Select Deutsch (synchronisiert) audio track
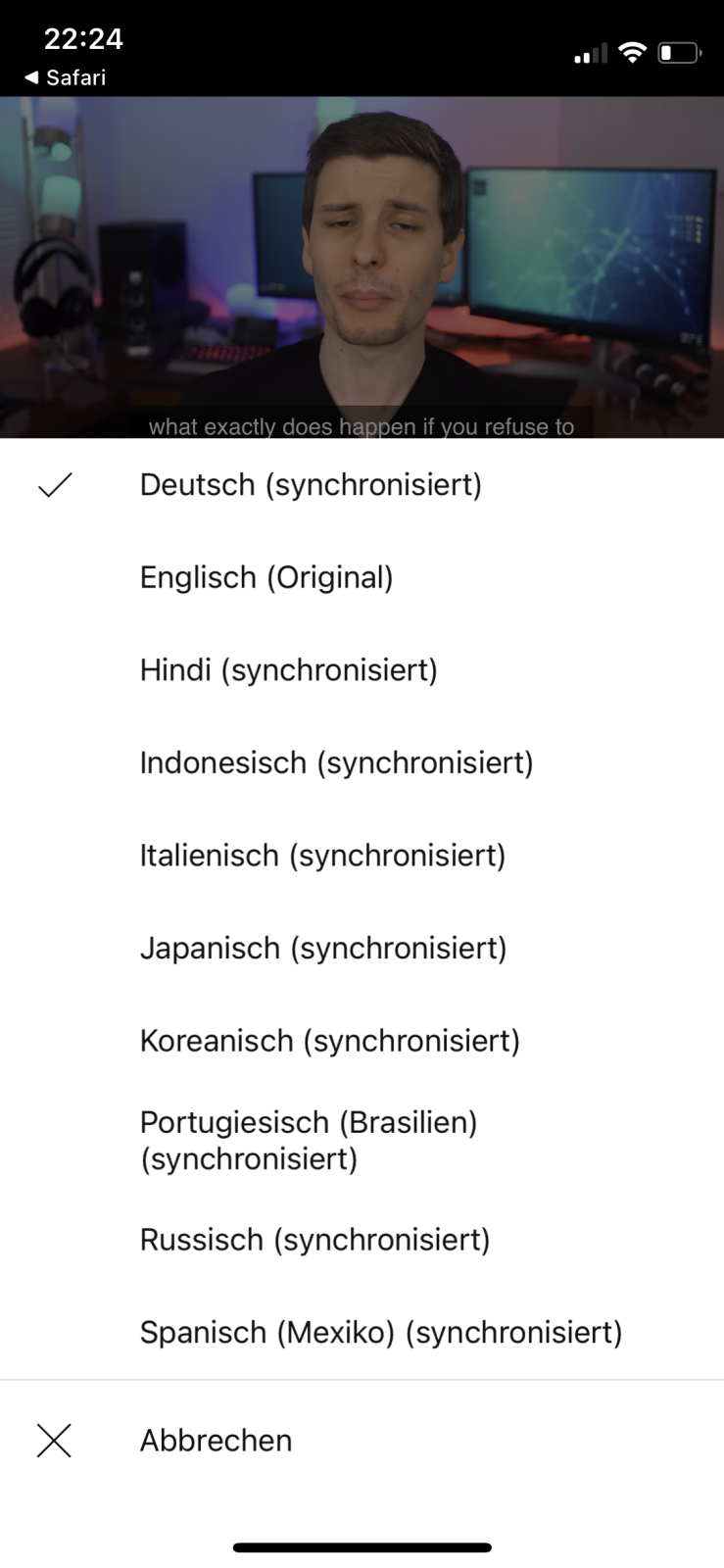Viewport: 724px width, 1568px height. point(362,485)
